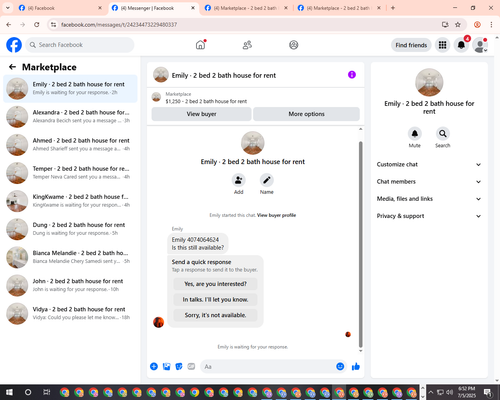
Task: Bookmark this page with star icon
Action: (458, 24)
